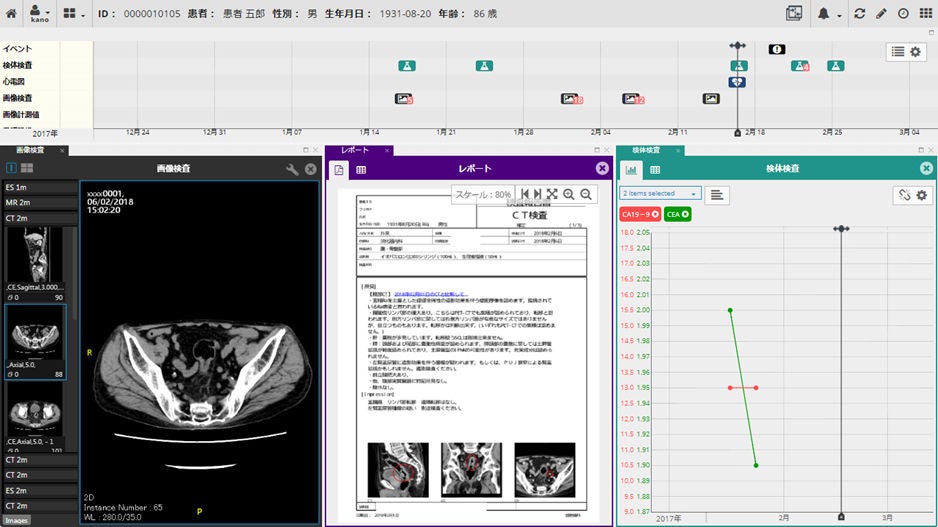The height and width of the screenshot is (527, 938).
Task: Switch to the レポート panel tab
Action: click(355, 150)
